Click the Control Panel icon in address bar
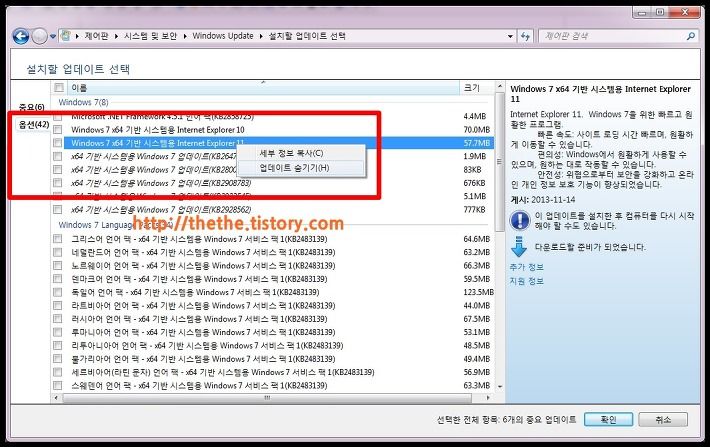This screenshot has height=447, width=710. tap(66, 36)
